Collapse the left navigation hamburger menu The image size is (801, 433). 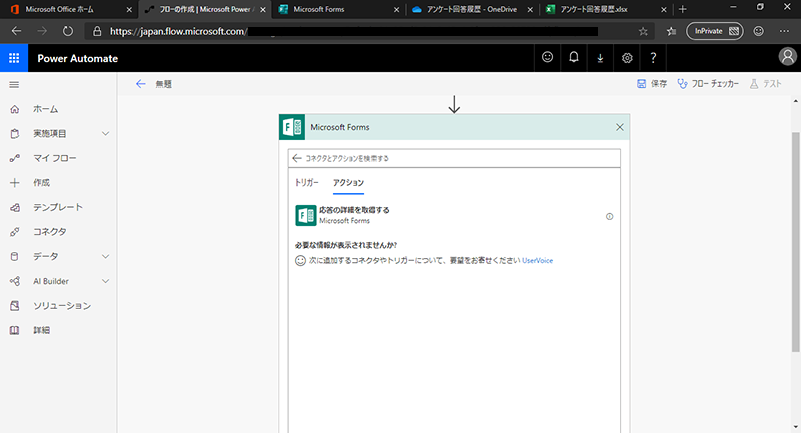click(x=14, y=85)
